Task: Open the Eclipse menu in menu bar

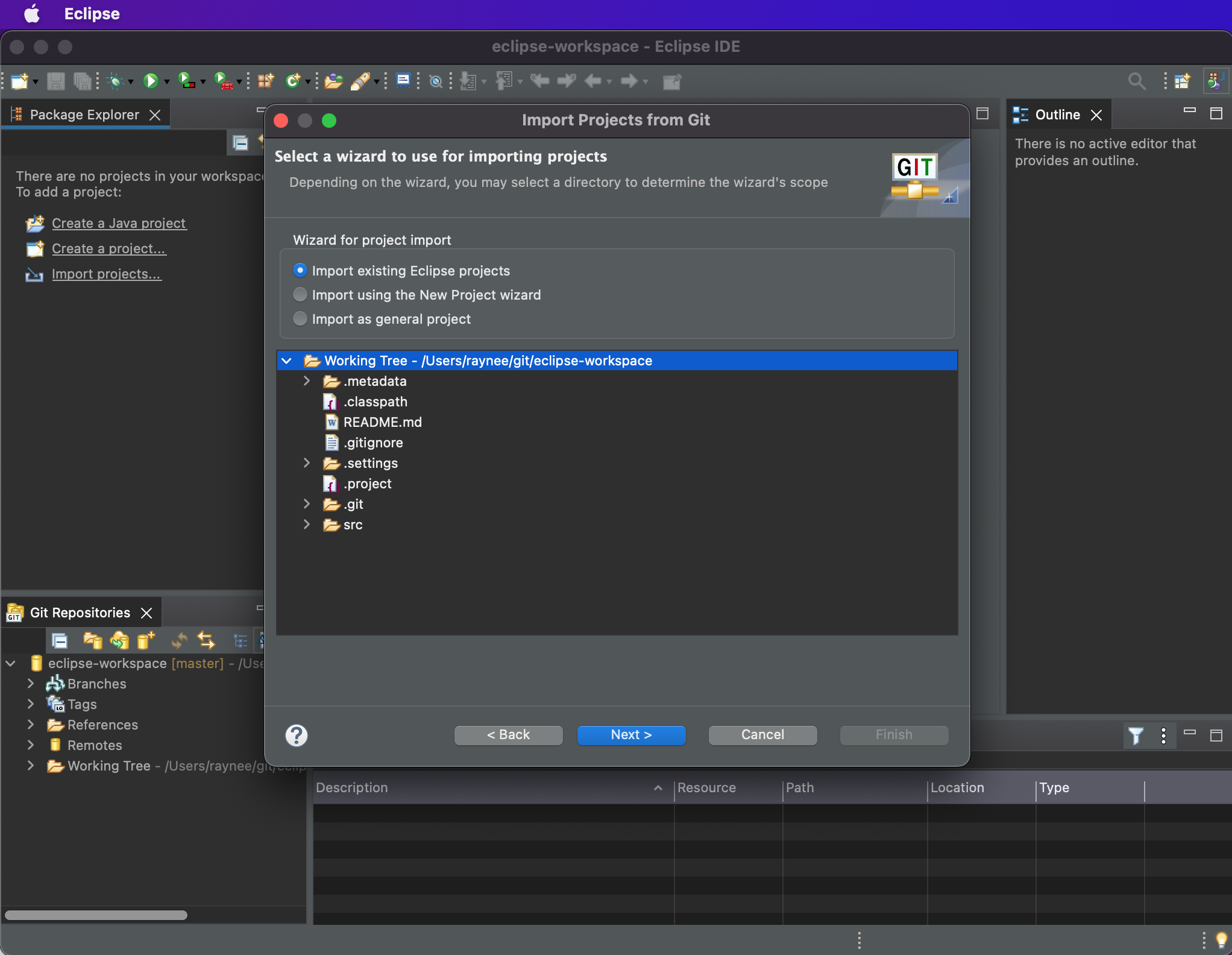Action: coord(92,14)
